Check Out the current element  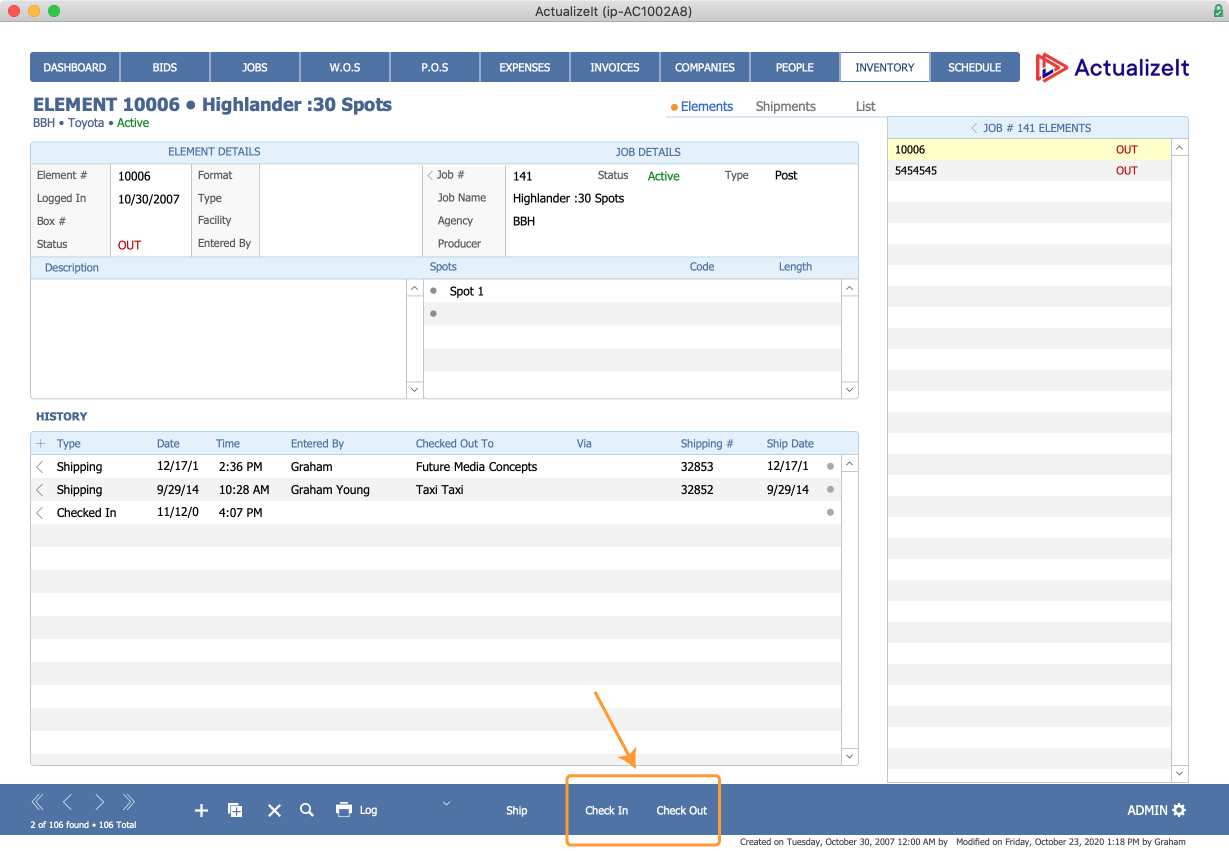pos(681,810)
